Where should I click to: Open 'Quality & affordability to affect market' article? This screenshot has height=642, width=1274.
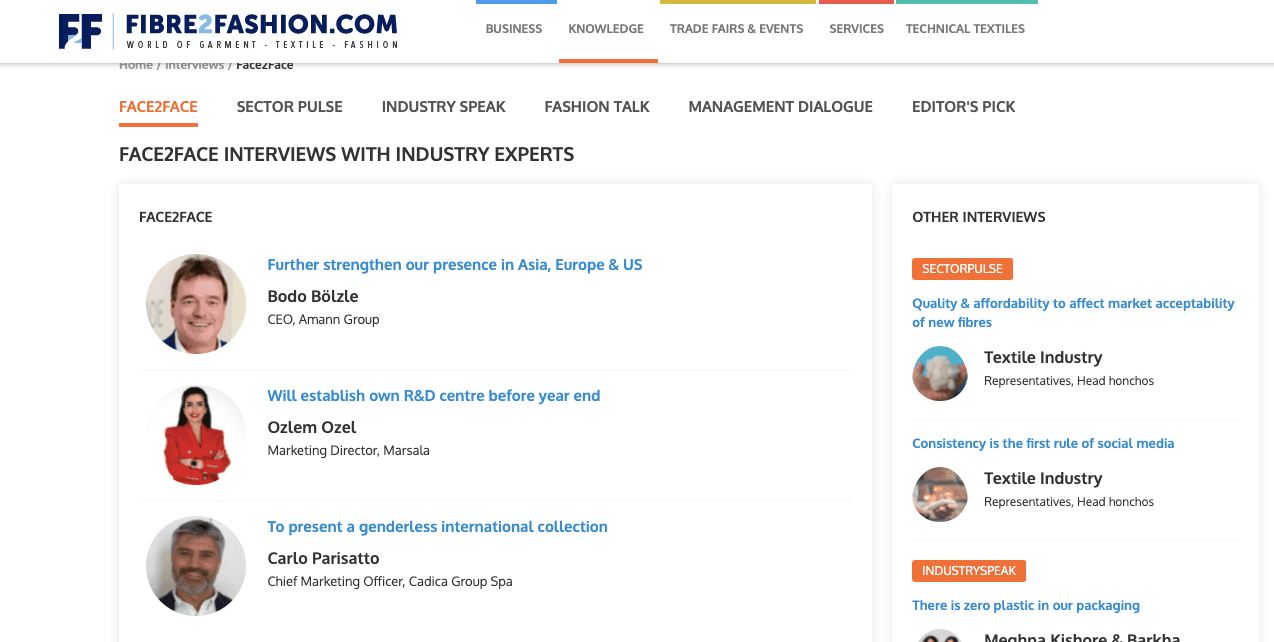pyautogui.click(x=1073, y=313)
